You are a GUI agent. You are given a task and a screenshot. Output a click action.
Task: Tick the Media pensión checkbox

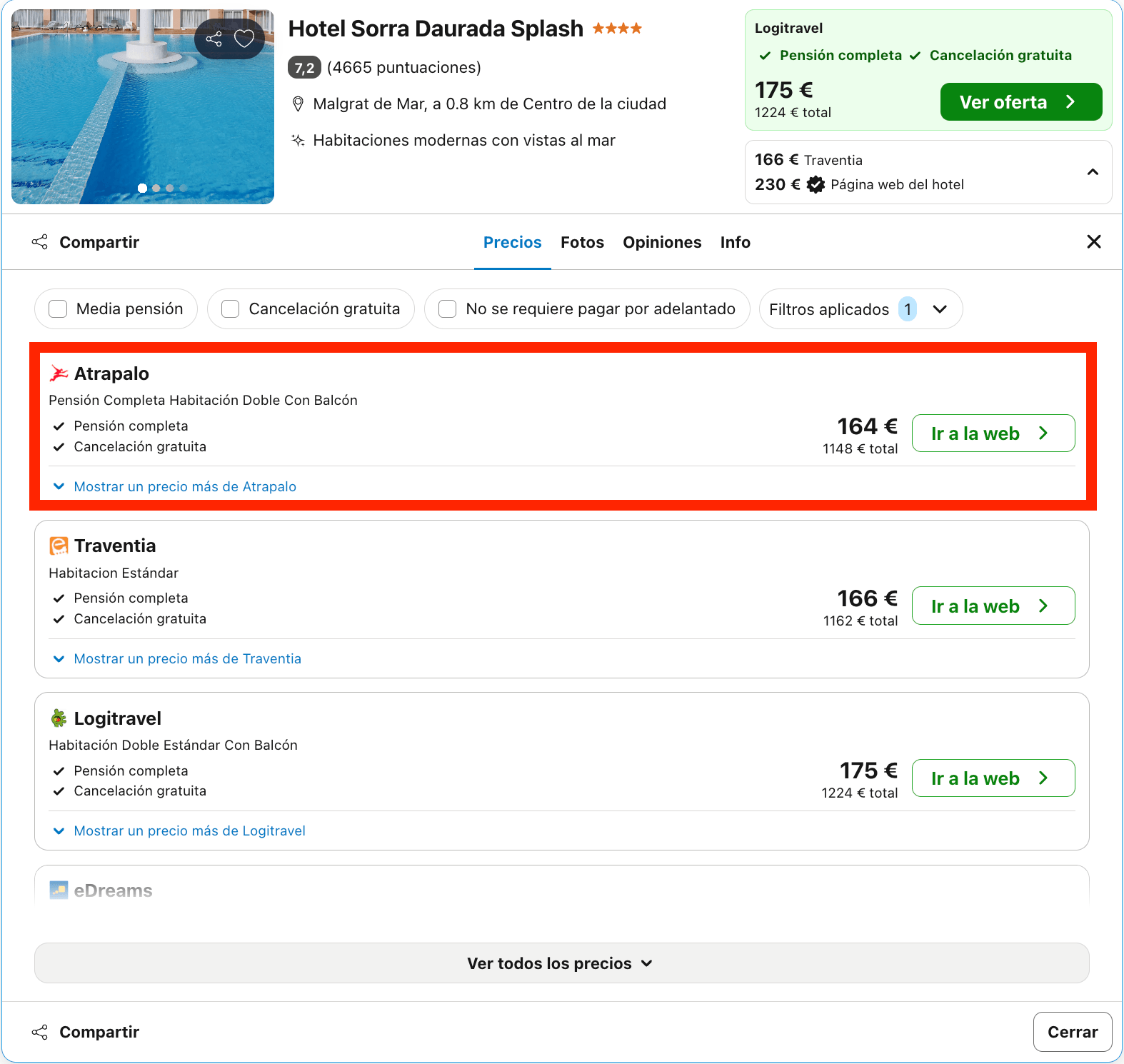point(58,309)
